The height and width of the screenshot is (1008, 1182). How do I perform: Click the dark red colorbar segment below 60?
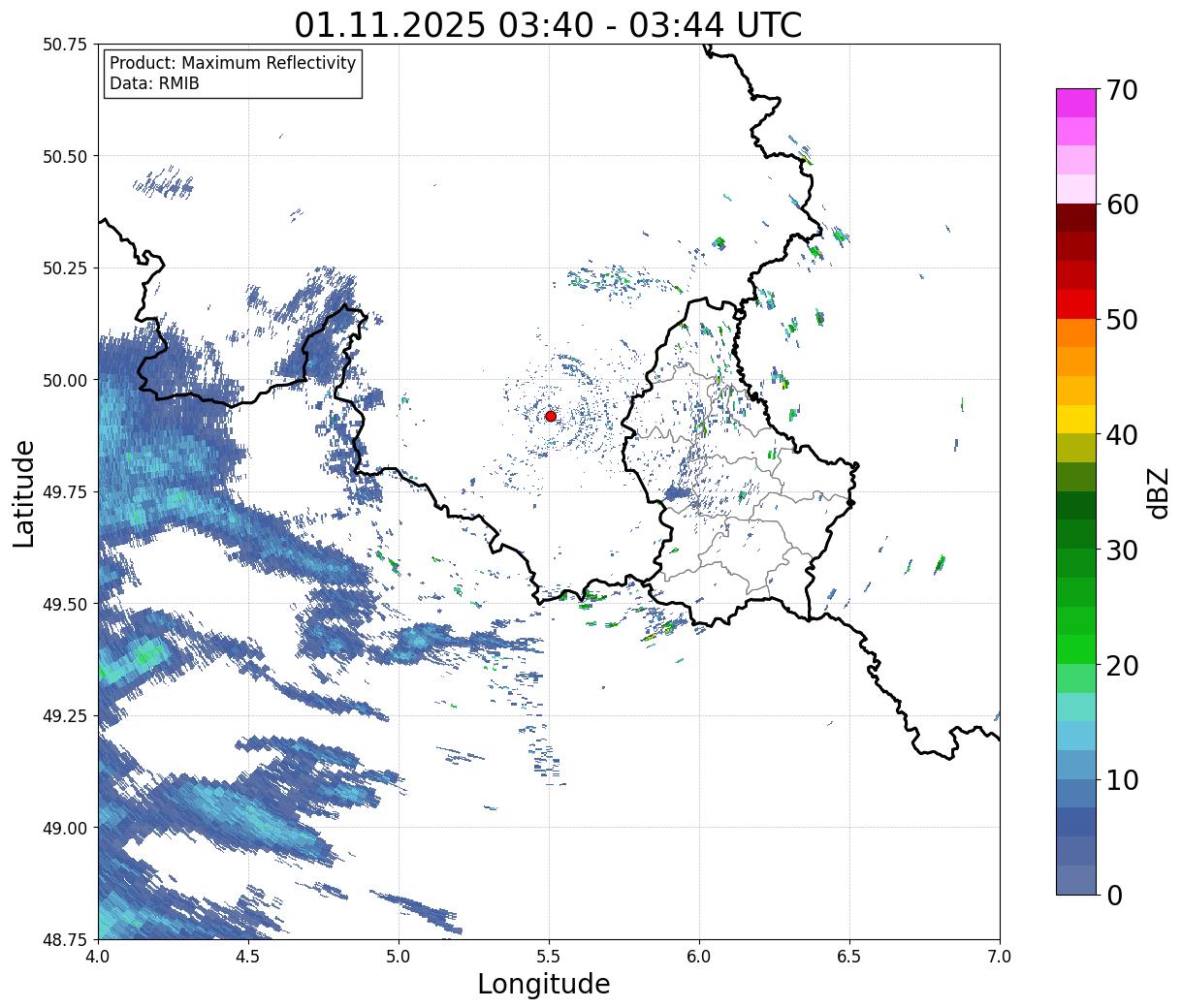(1076, 217)
